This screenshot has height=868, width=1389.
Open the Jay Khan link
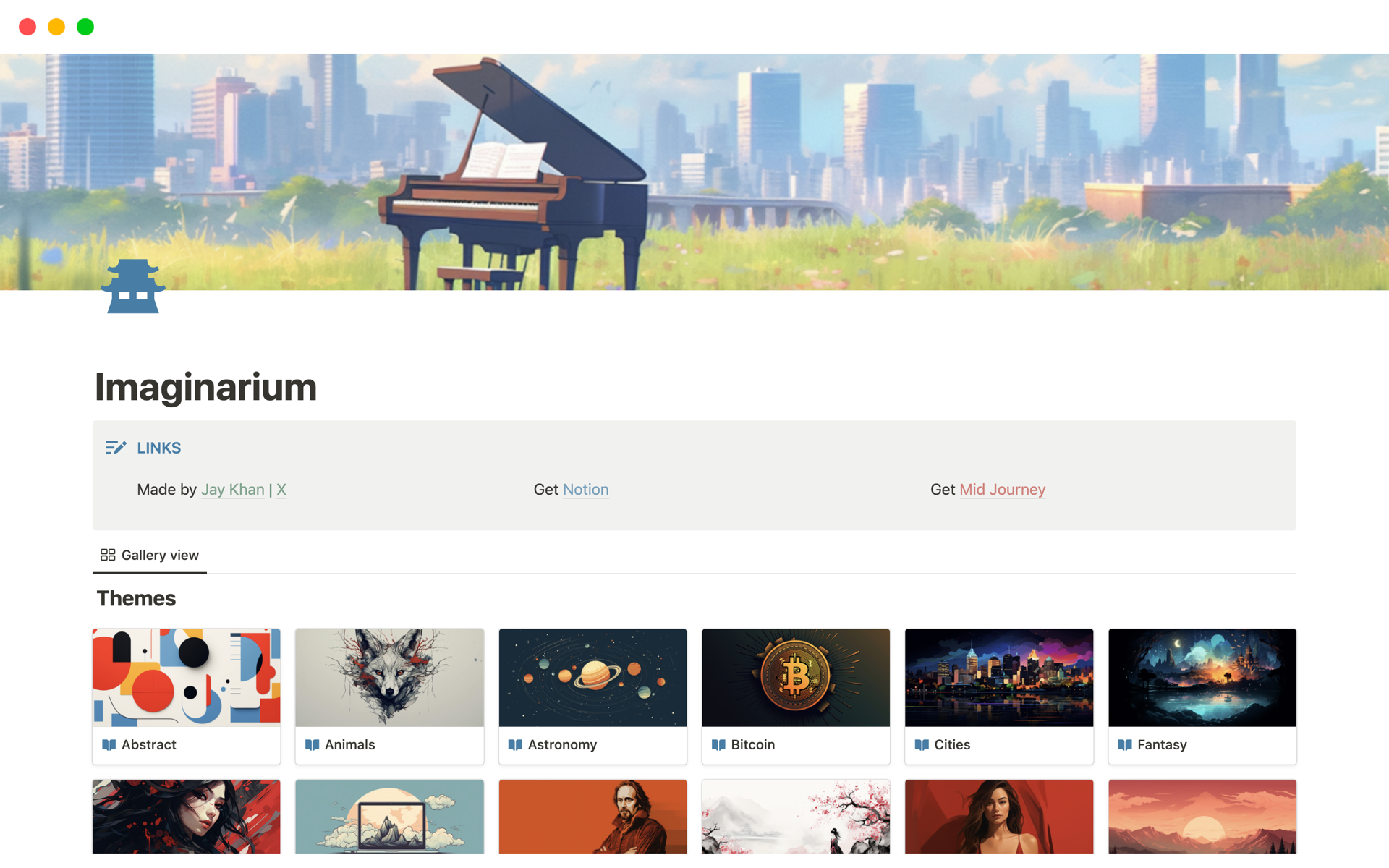(x=233, y=490)
